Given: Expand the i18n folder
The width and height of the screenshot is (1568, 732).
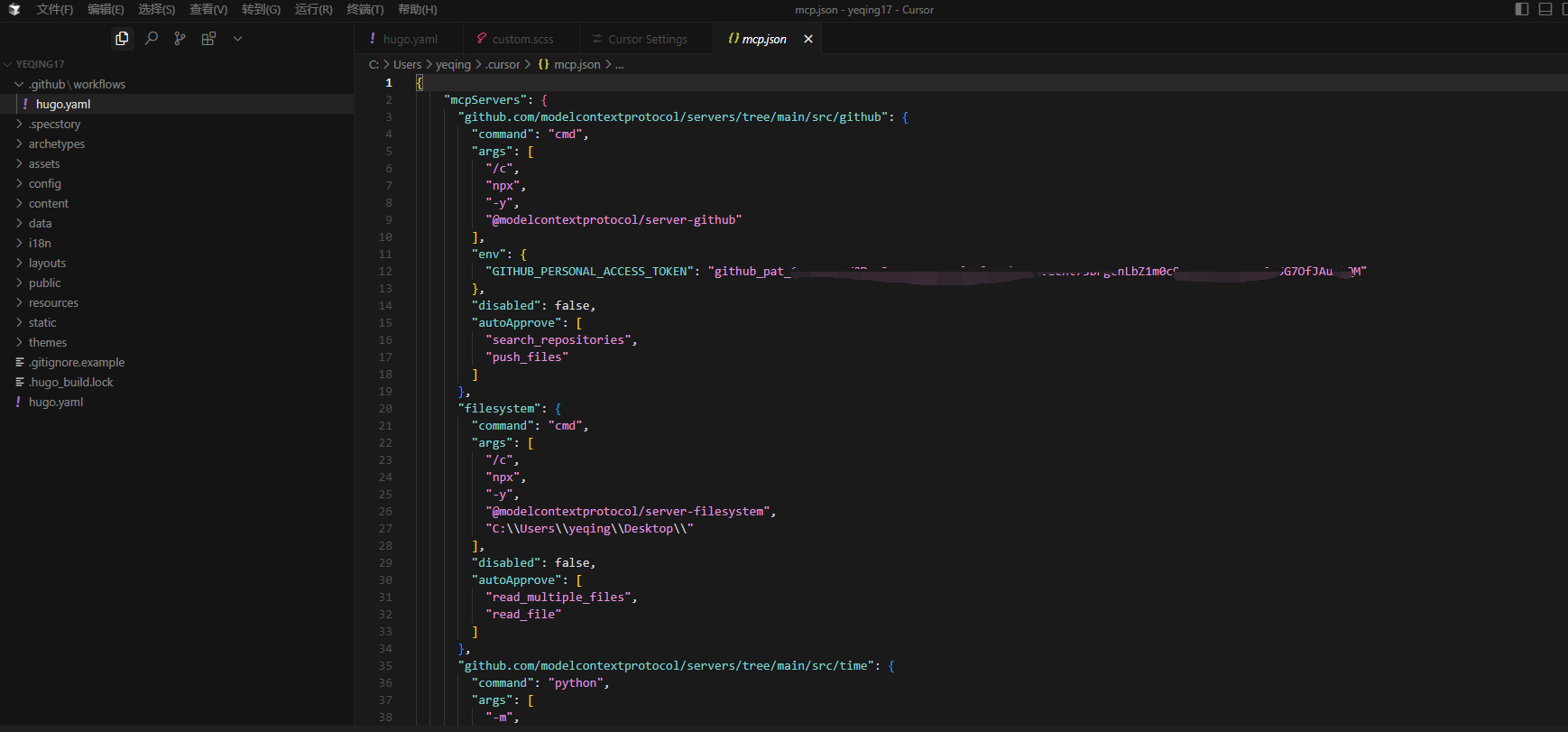Looking at the screenshot, I should point(177,243).
